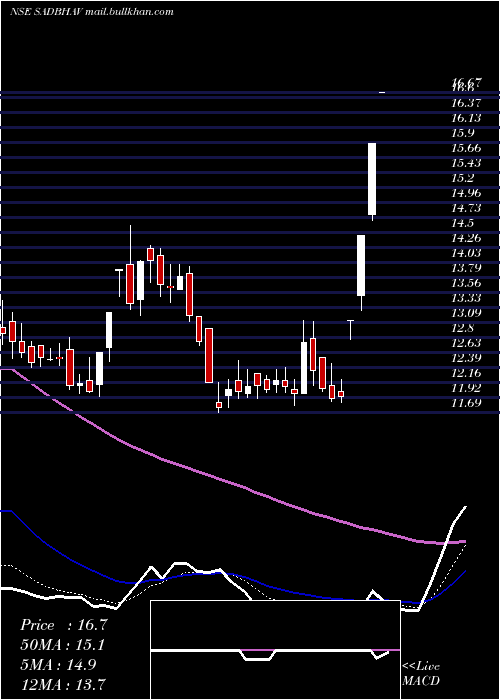Click the 13.33 price axis label

(x=467, y=298)
